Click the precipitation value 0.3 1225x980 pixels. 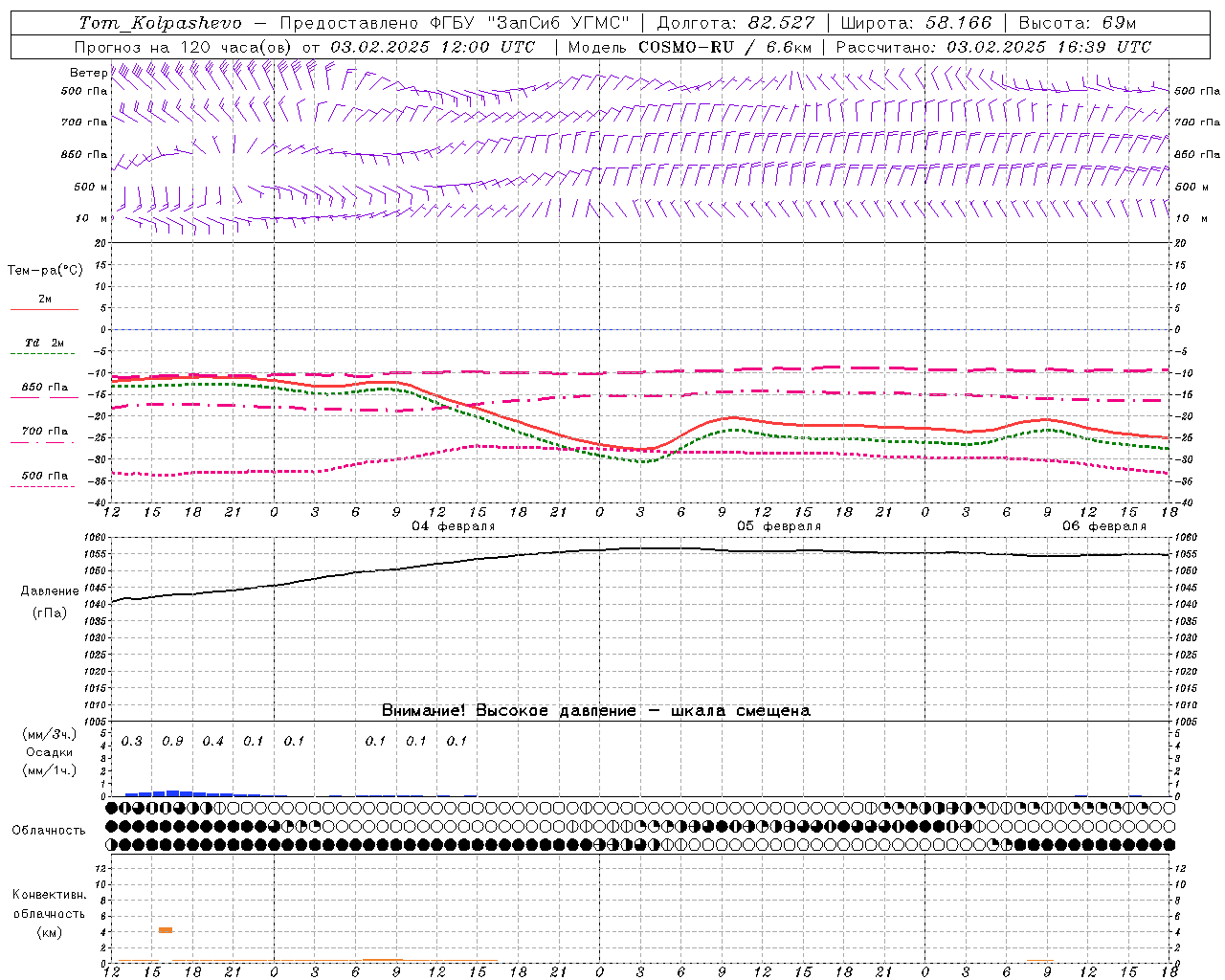(x=132, y=742)
